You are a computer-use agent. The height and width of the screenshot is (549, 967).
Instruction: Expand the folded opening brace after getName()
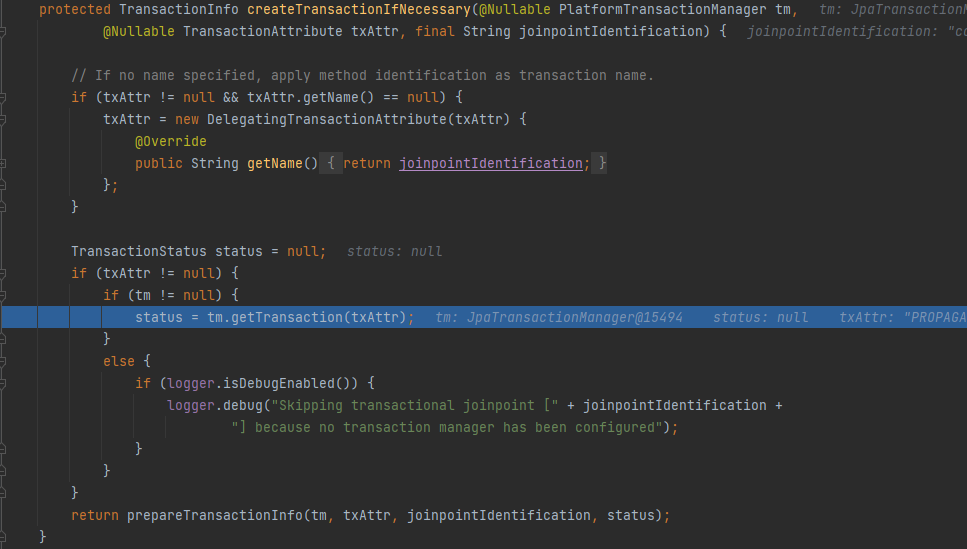pyautogui.click(x=331, y=163)
